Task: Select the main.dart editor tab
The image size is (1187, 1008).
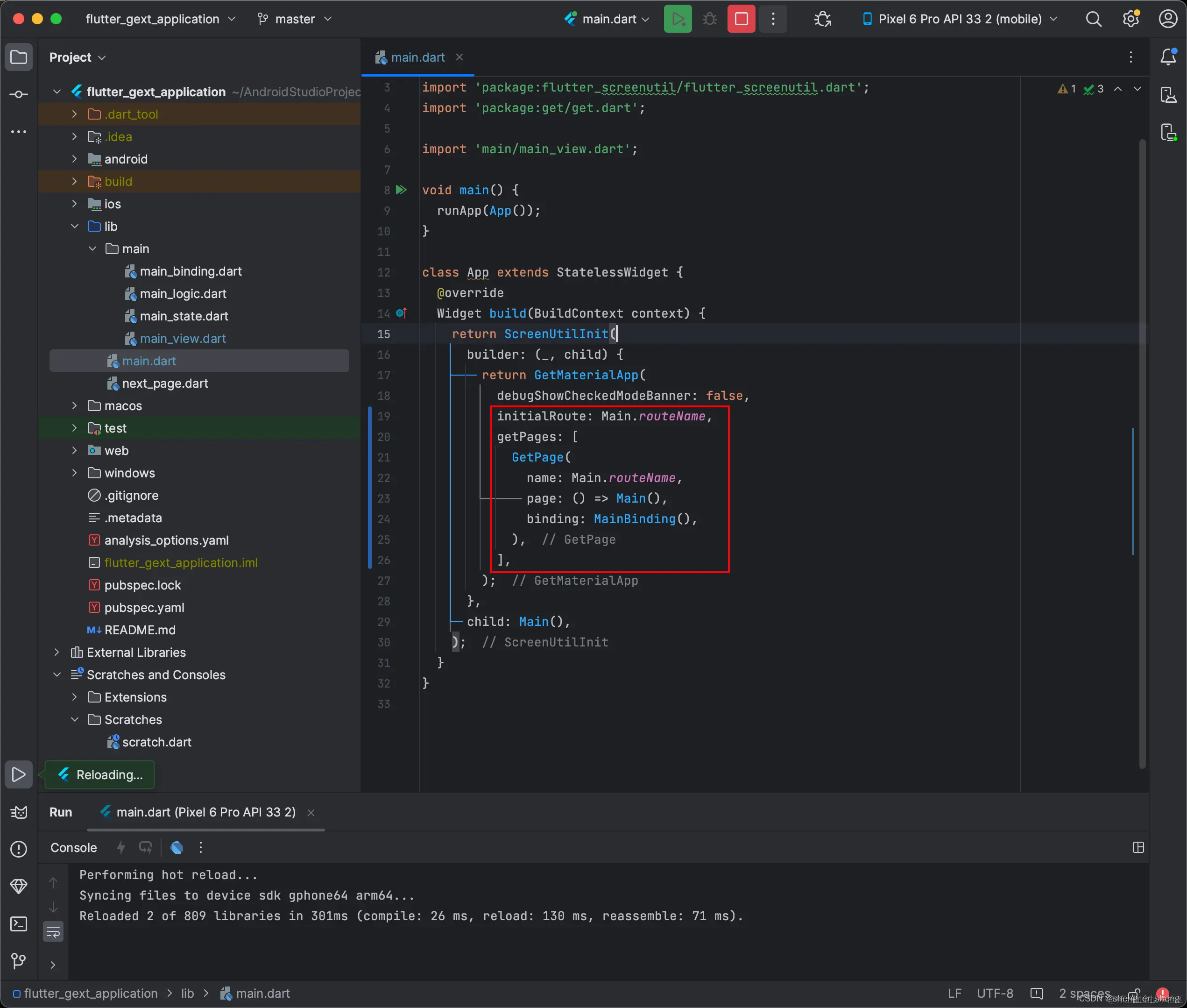Action: [417, 57]
